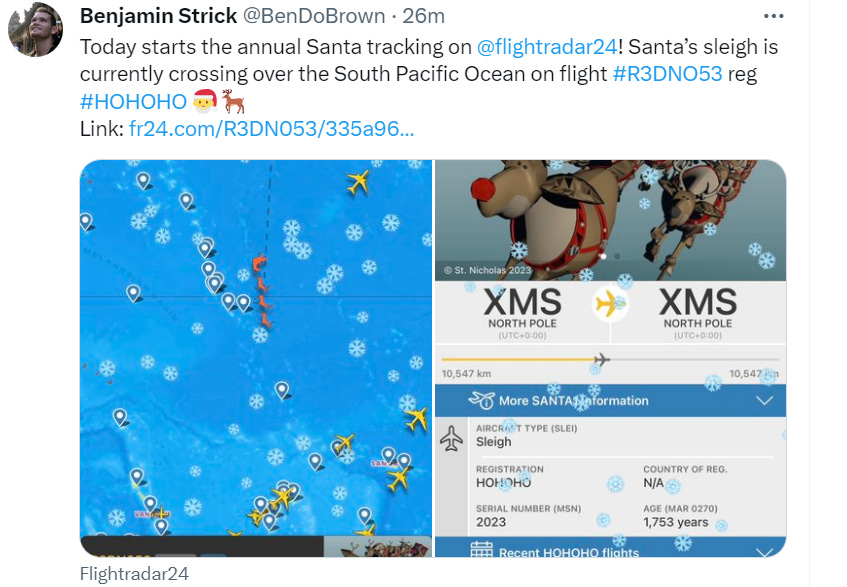Open Benjamin Strick's profile avatar
Viewport: 847px width, 587px height.
[x=36, y=29]
